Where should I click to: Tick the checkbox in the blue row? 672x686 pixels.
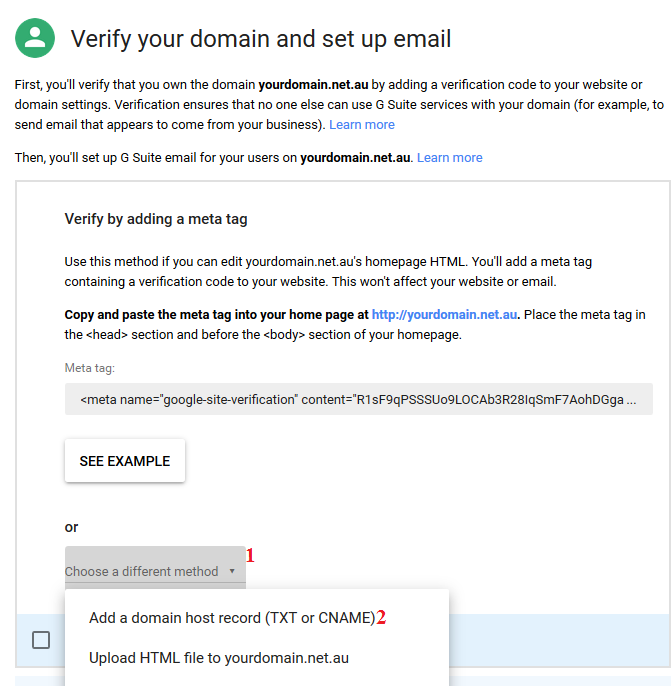point(41,640)
